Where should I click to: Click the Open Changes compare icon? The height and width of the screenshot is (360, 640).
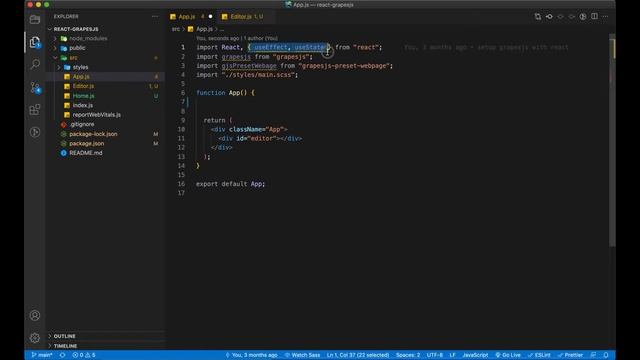pyautogui.click(x=538, y=16)
